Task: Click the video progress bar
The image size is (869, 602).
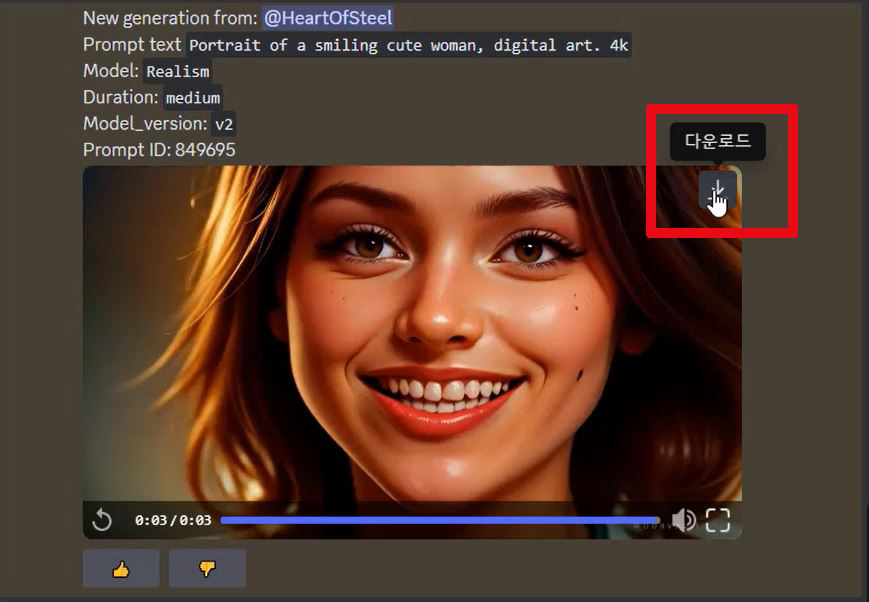Action: [440, 520]
